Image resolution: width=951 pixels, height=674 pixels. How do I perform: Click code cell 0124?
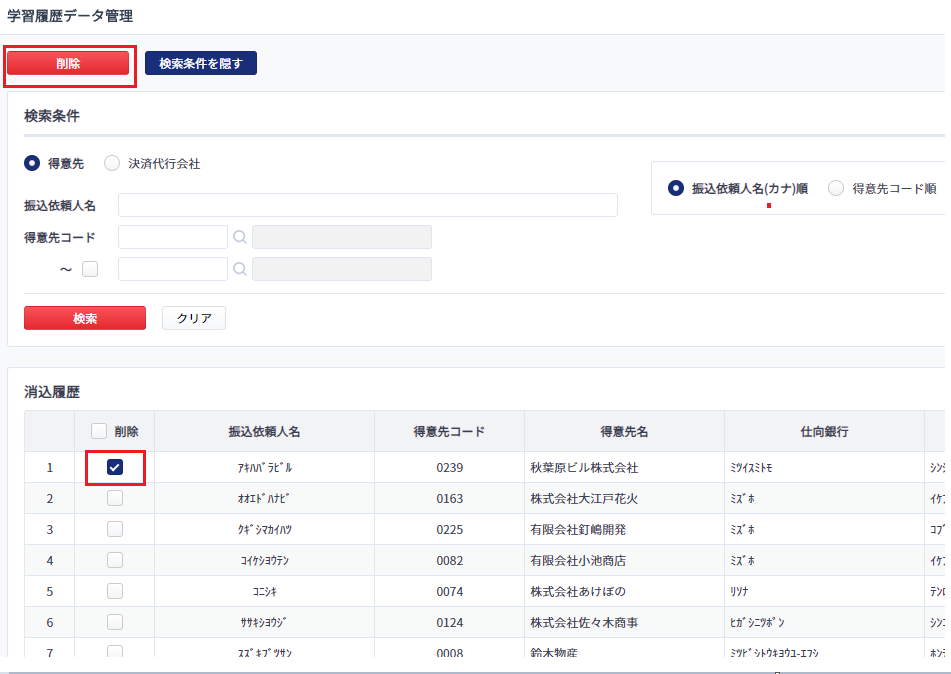click(x=449, y=622)
